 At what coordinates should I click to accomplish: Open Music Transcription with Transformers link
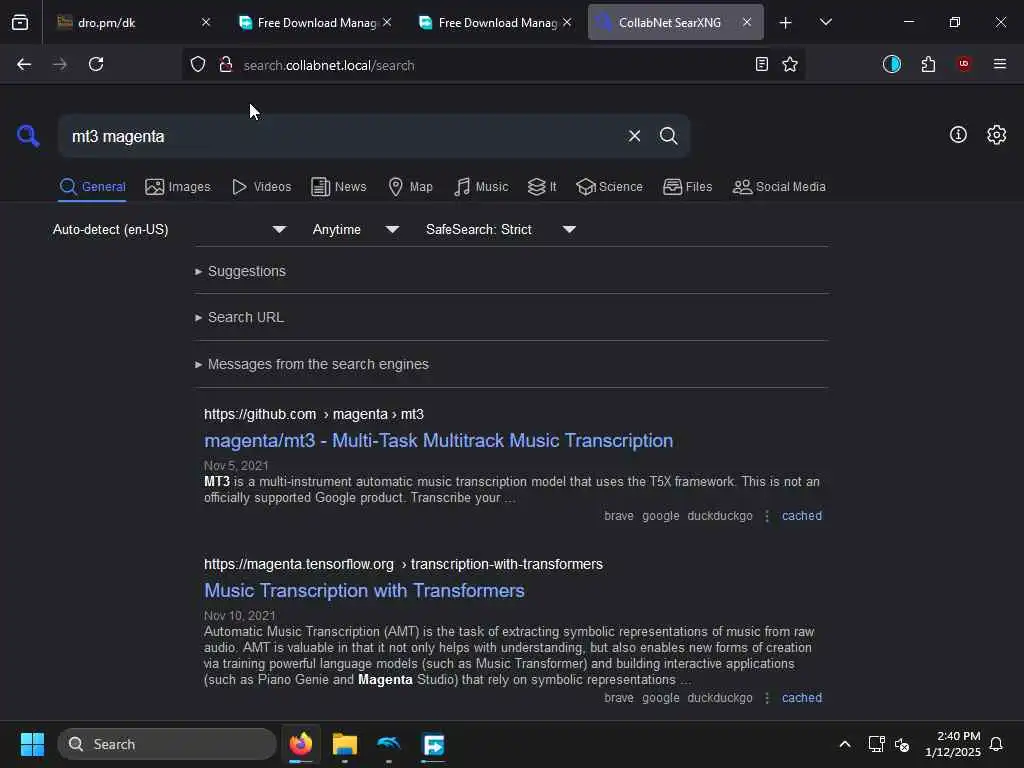pos(364,591)
